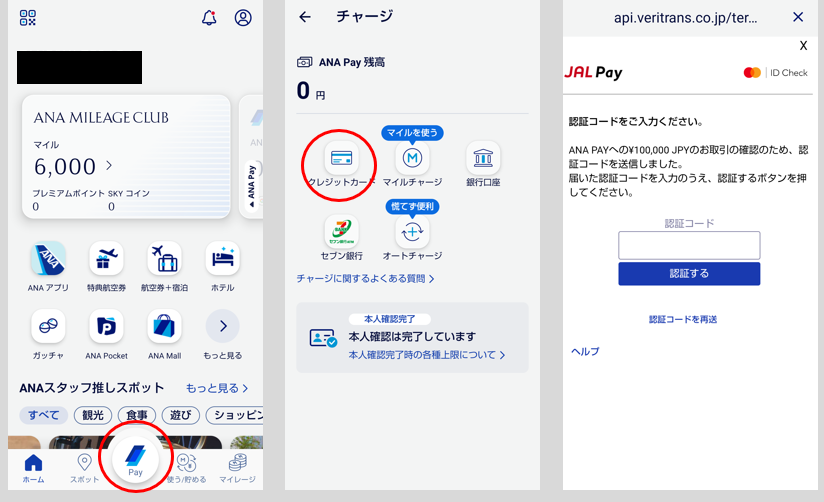
Task: Tap identity verification card icon
Action: click(323, 338)
